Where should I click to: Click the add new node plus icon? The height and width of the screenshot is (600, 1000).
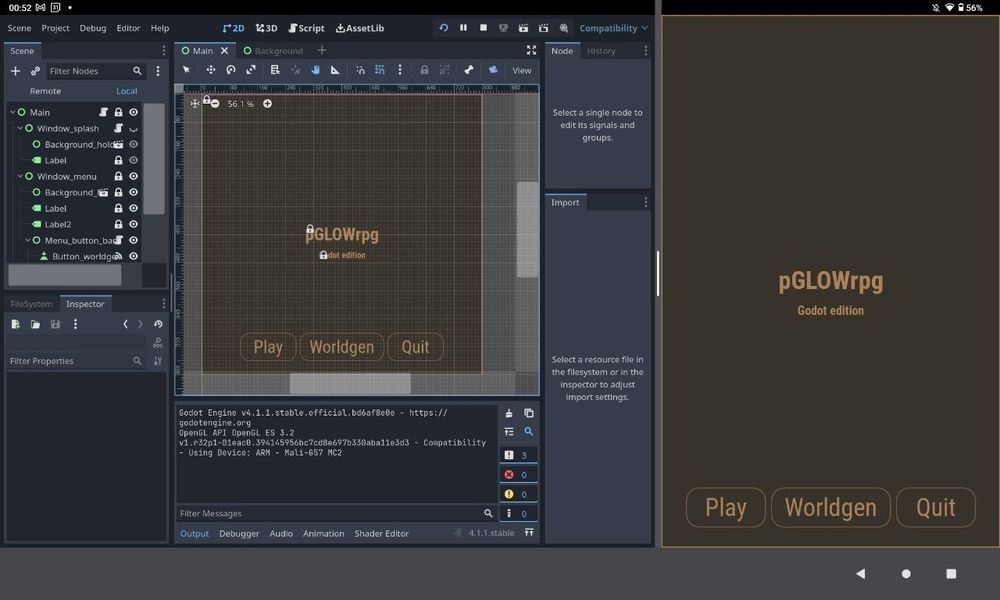[15, 71]
